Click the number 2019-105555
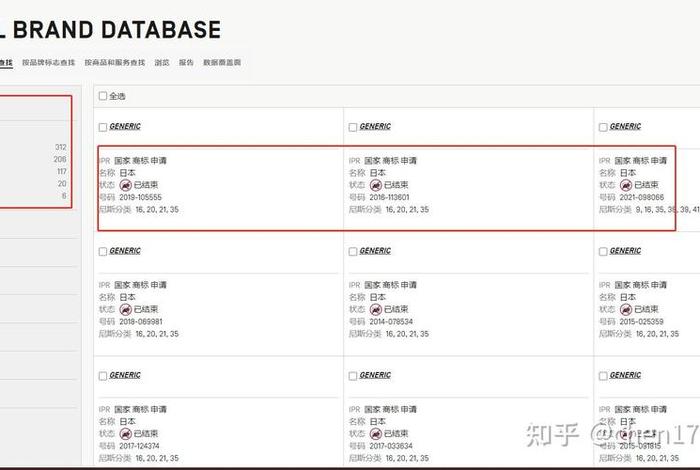Screen dimensions: 700x470 tap(140, 197)
